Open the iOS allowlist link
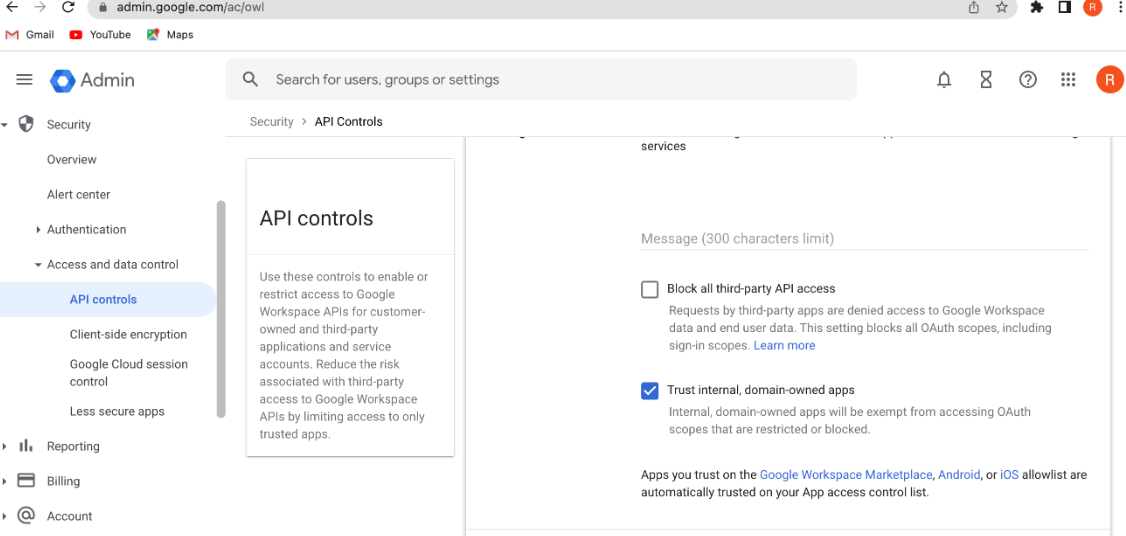This screenshot has height=536, width=1126. pyautogui.click(x=1009, y=475)
